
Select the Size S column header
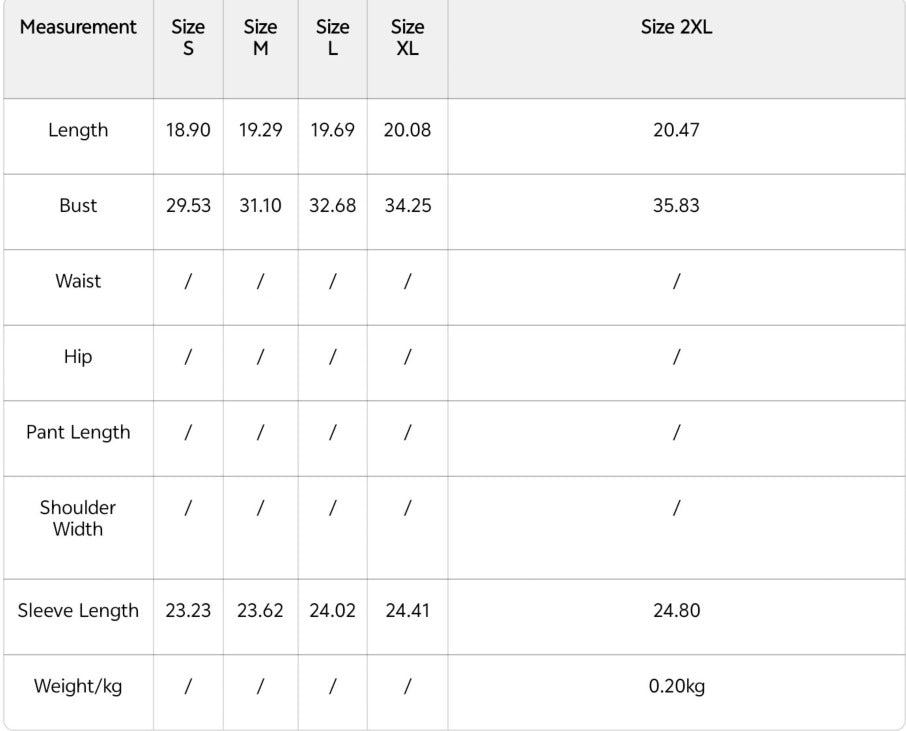tap(188, 38)
